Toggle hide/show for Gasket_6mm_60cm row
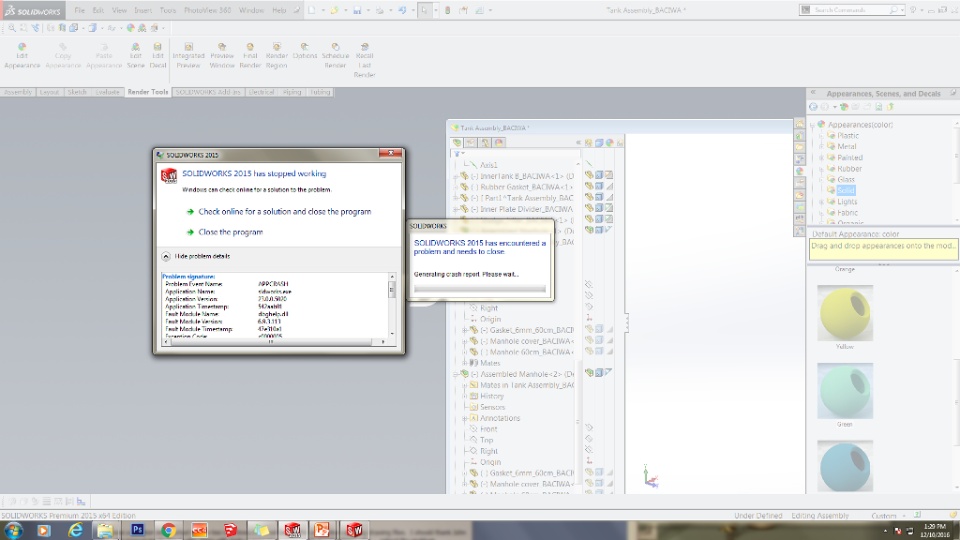The image size is (960, 540). click(589, 330)
